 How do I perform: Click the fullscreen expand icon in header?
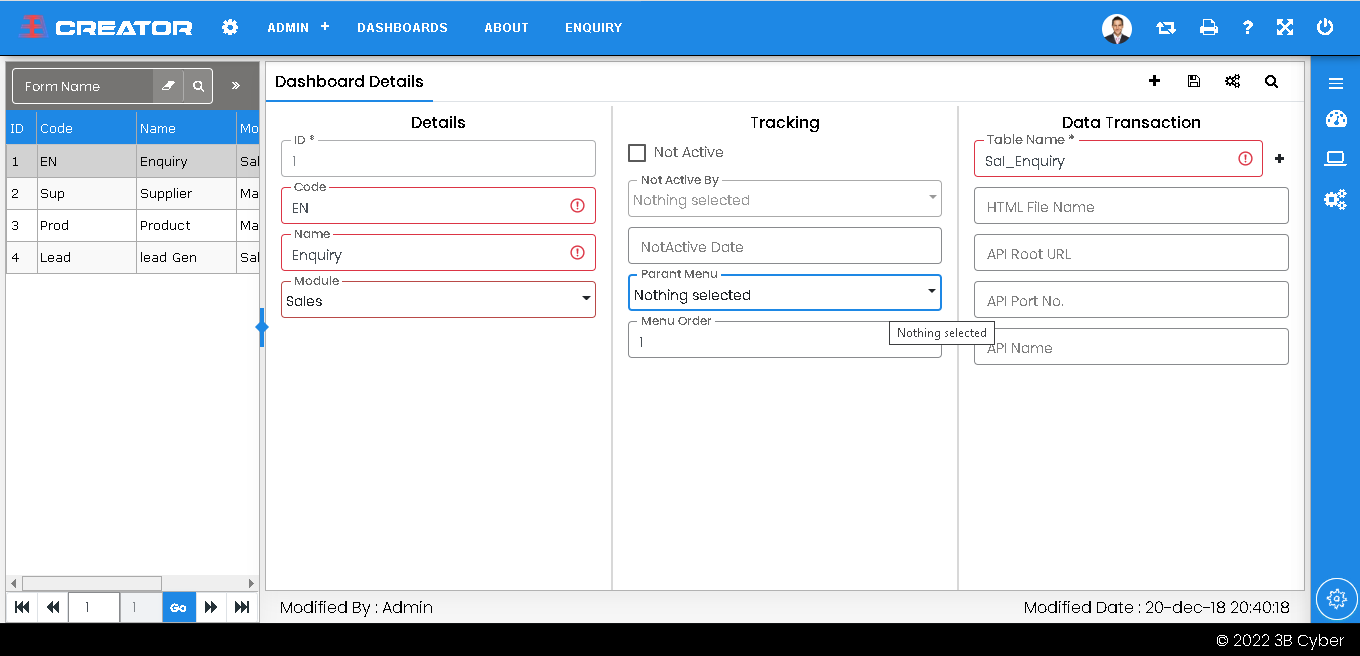click(x=1285, y=28)
